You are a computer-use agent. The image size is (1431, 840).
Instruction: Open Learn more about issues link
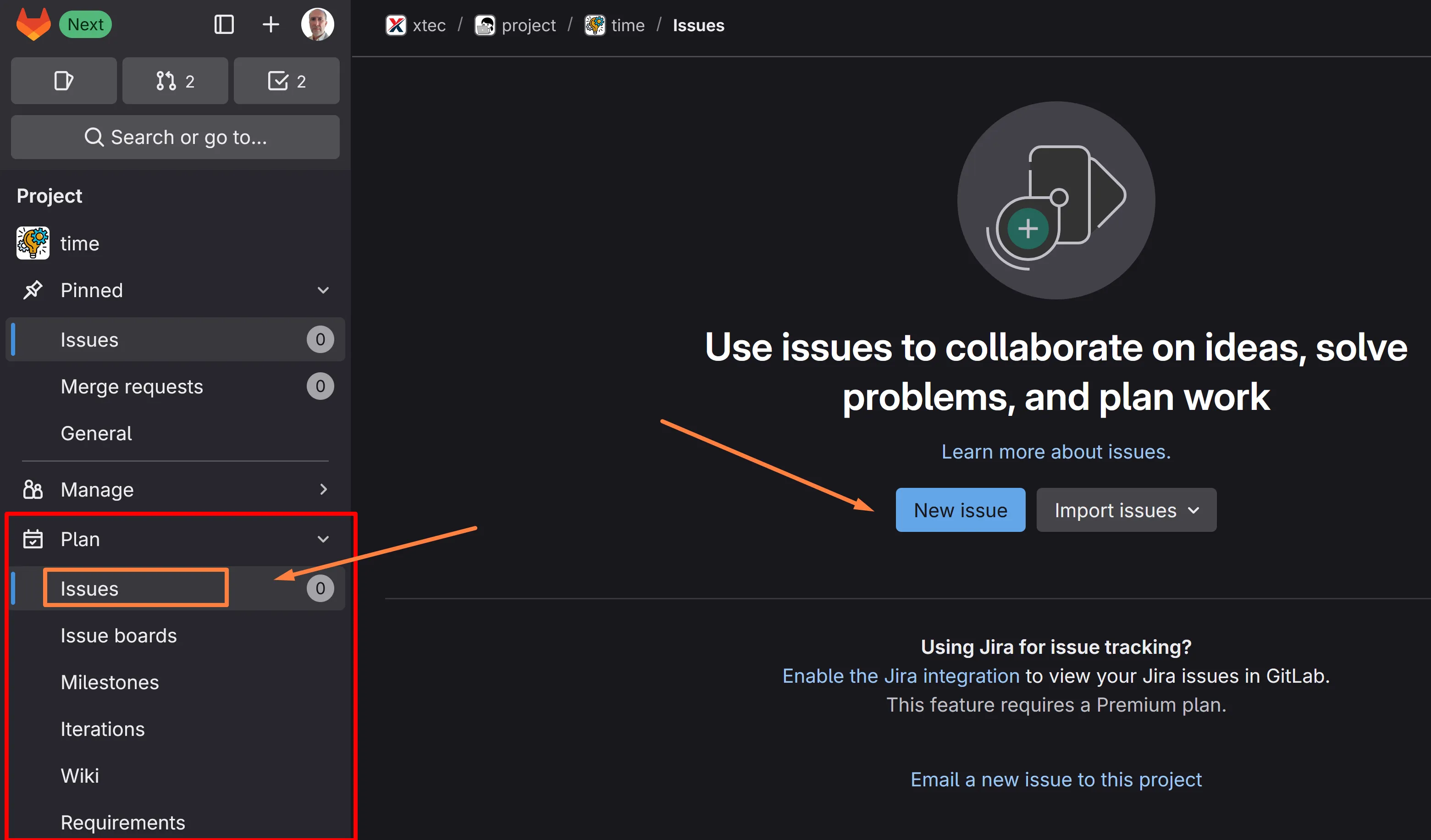pos(1055,452)
